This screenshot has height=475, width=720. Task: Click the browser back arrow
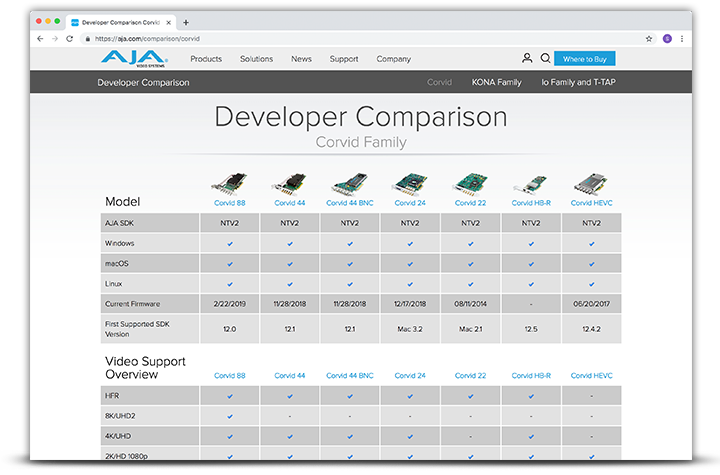click(40, 38)
